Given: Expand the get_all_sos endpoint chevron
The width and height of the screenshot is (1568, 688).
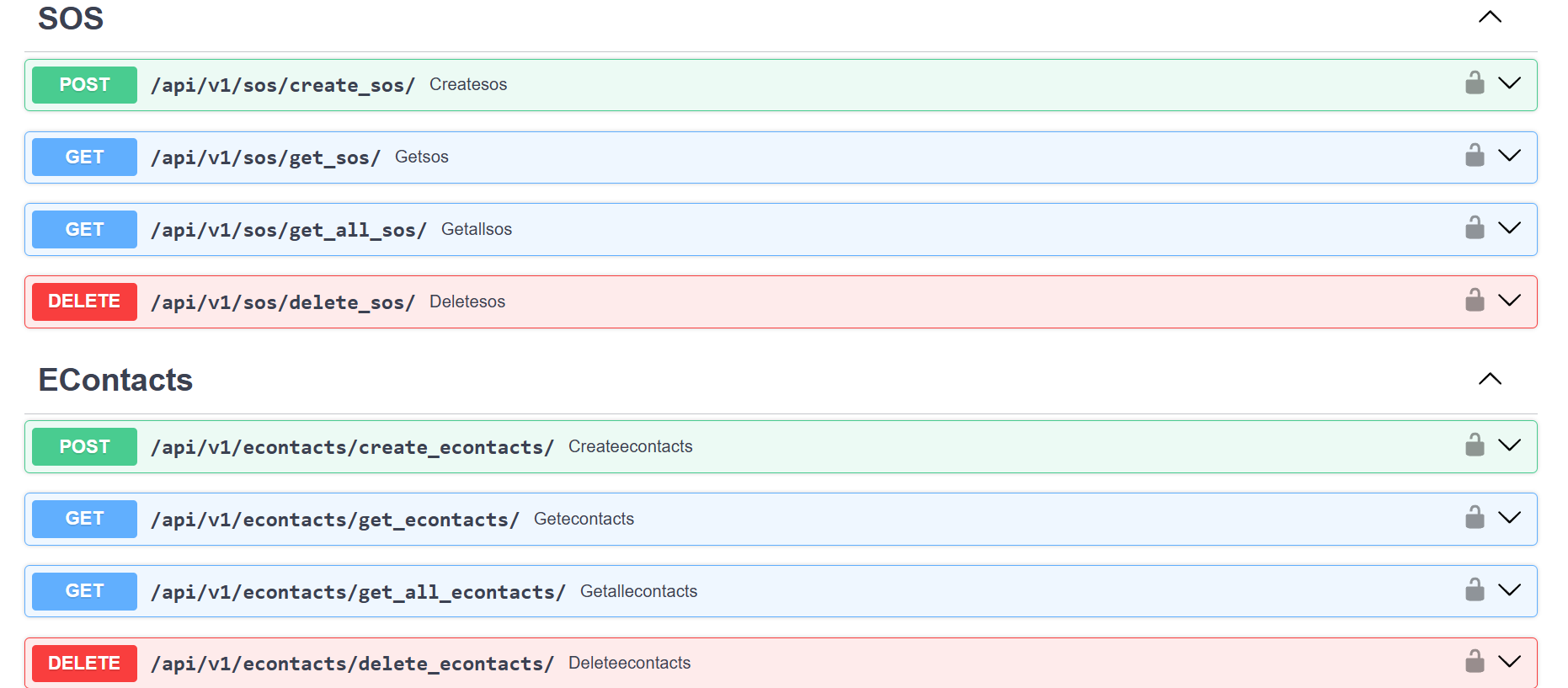Looking at the screenshot, I should 1510,228.
